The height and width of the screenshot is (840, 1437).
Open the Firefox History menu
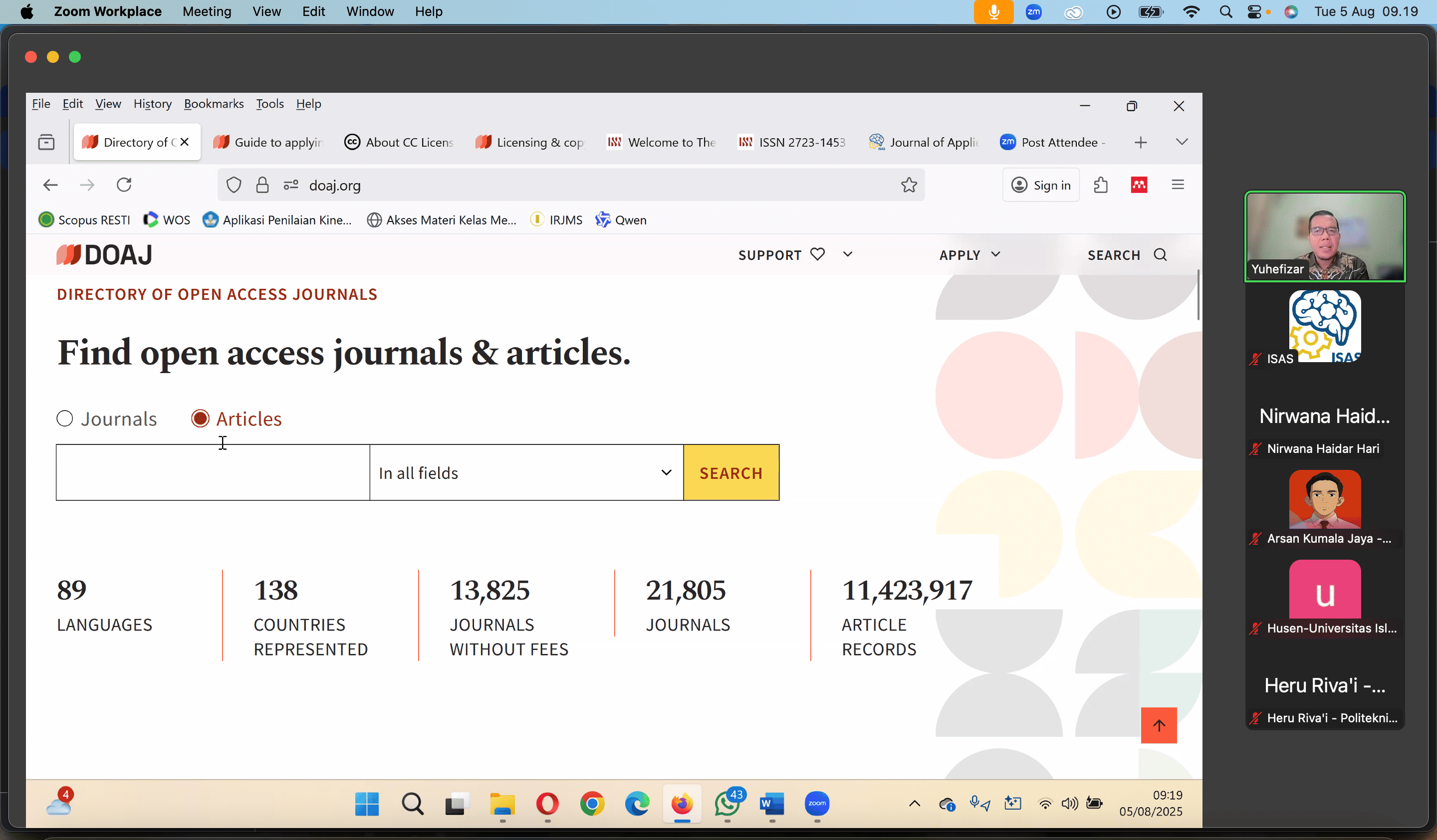[152, 104]
